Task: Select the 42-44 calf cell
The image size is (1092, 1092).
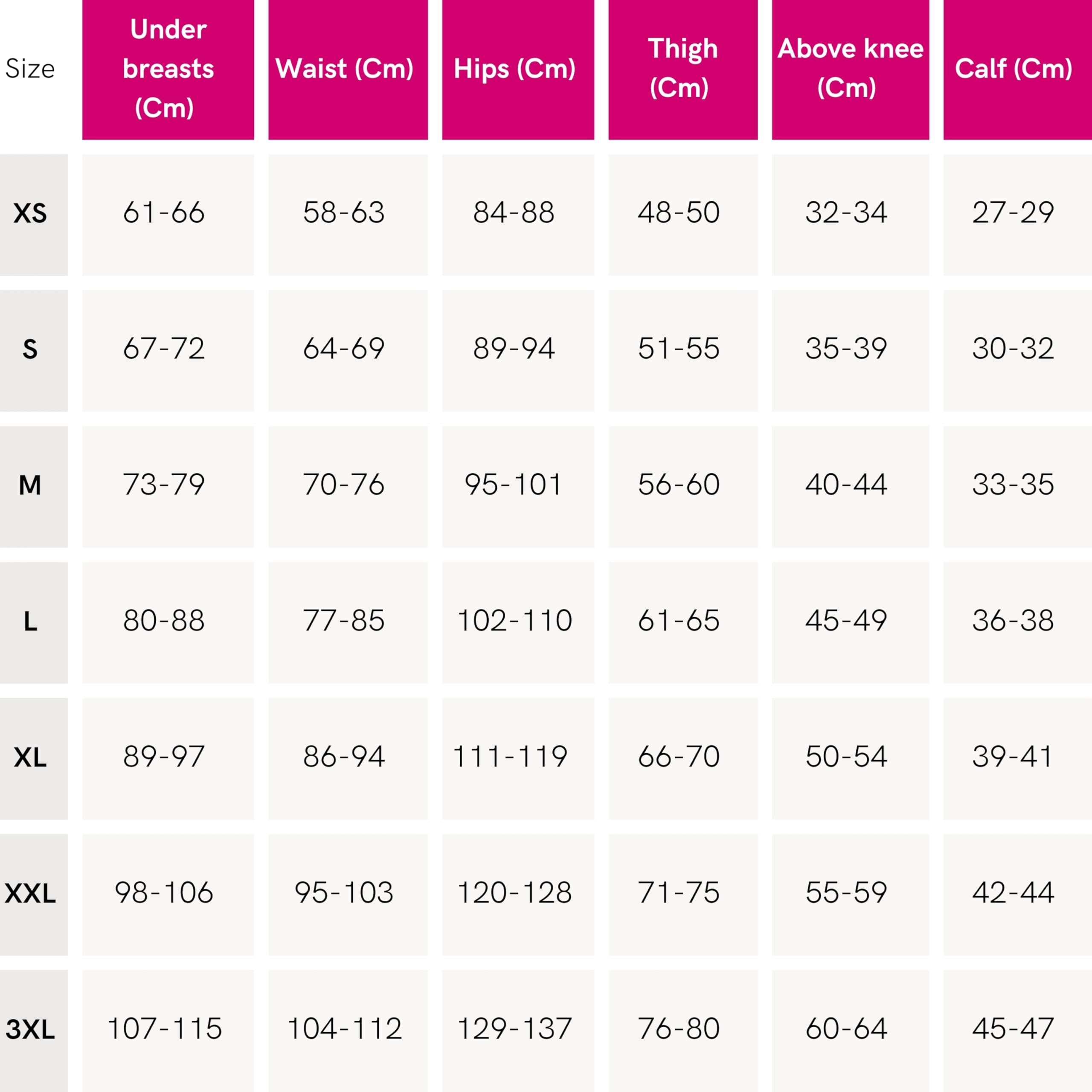Action: click(x=1014, y=893)
